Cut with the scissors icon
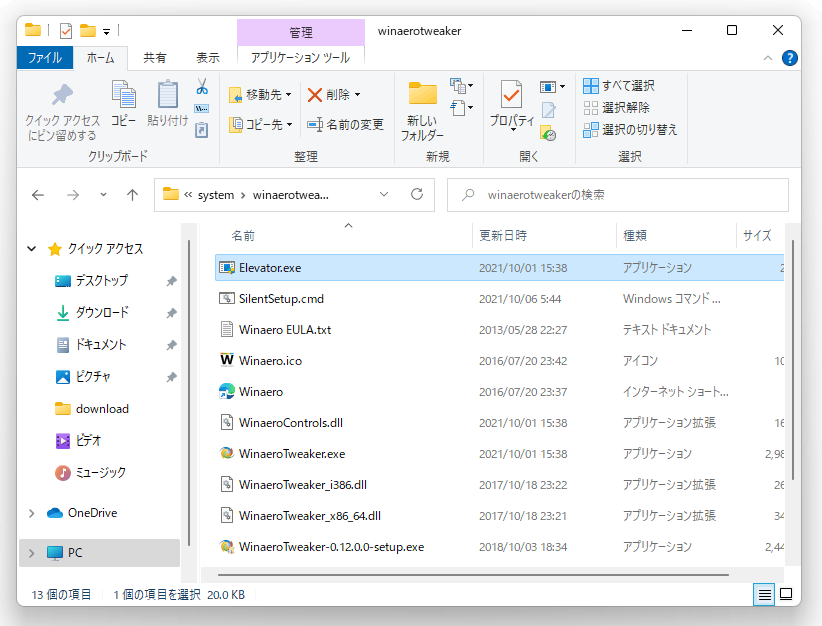This screenshot has height=626, width=822. point(202,86)
